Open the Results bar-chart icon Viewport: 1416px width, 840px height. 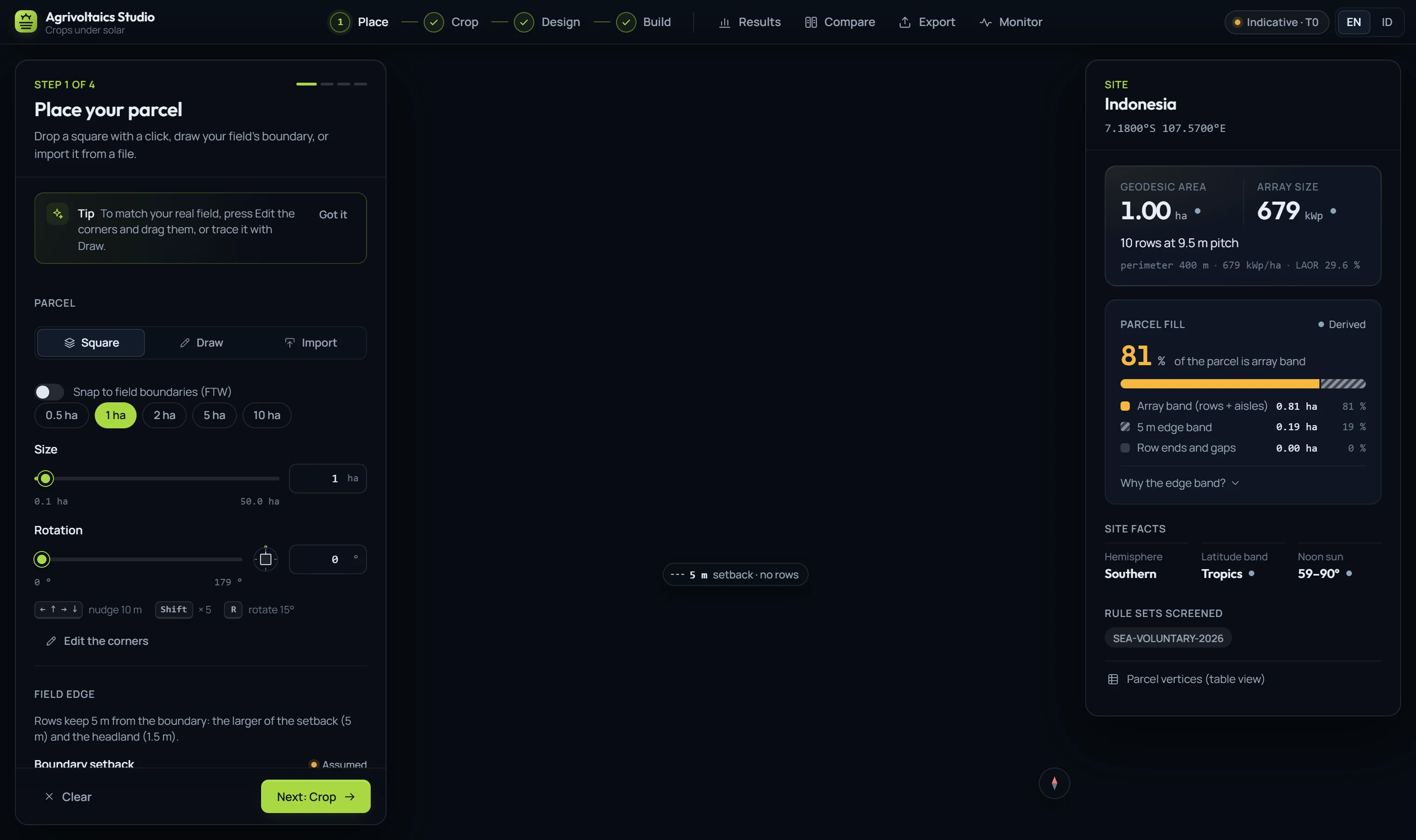(x=724, y=22)
